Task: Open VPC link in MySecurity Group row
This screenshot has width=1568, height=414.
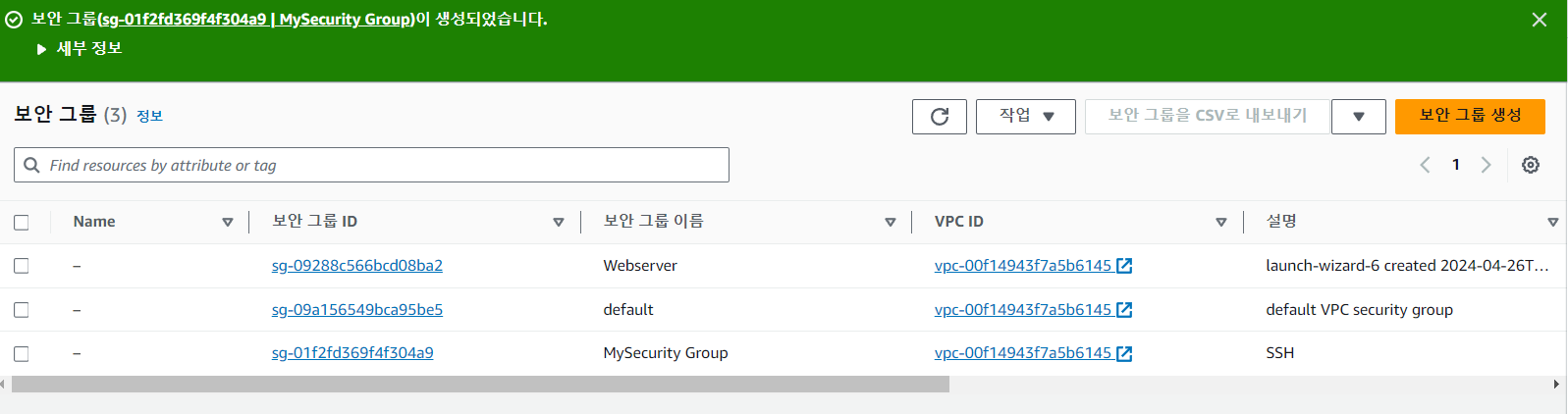Action: point(1023,353)
